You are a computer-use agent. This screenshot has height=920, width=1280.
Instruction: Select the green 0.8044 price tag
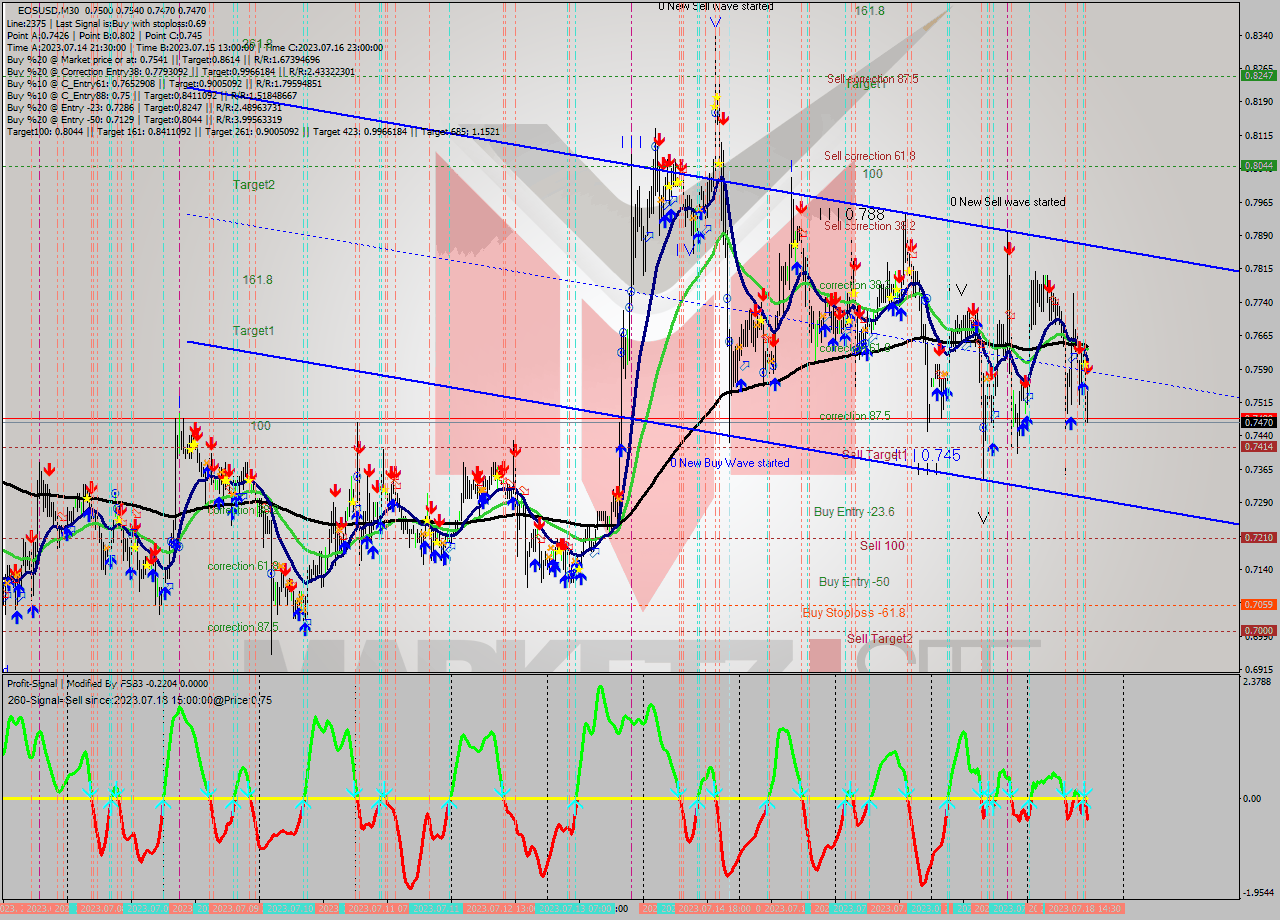(x=1257, y=166)
